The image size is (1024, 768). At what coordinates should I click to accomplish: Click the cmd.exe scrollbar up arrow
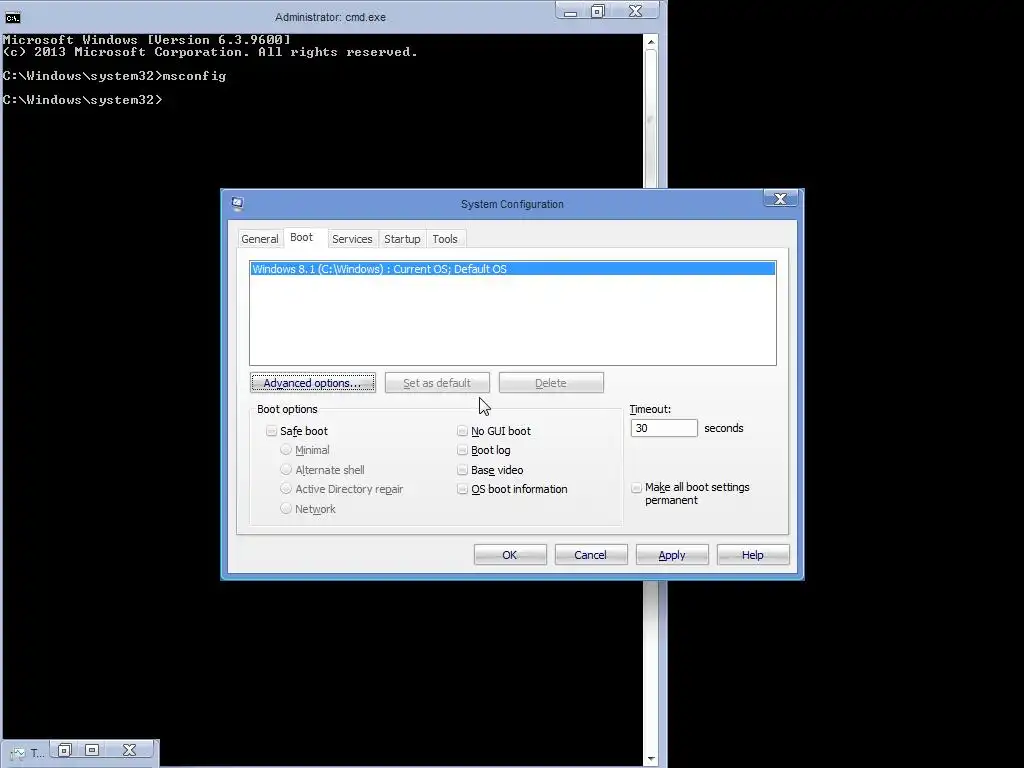point(650,42)
